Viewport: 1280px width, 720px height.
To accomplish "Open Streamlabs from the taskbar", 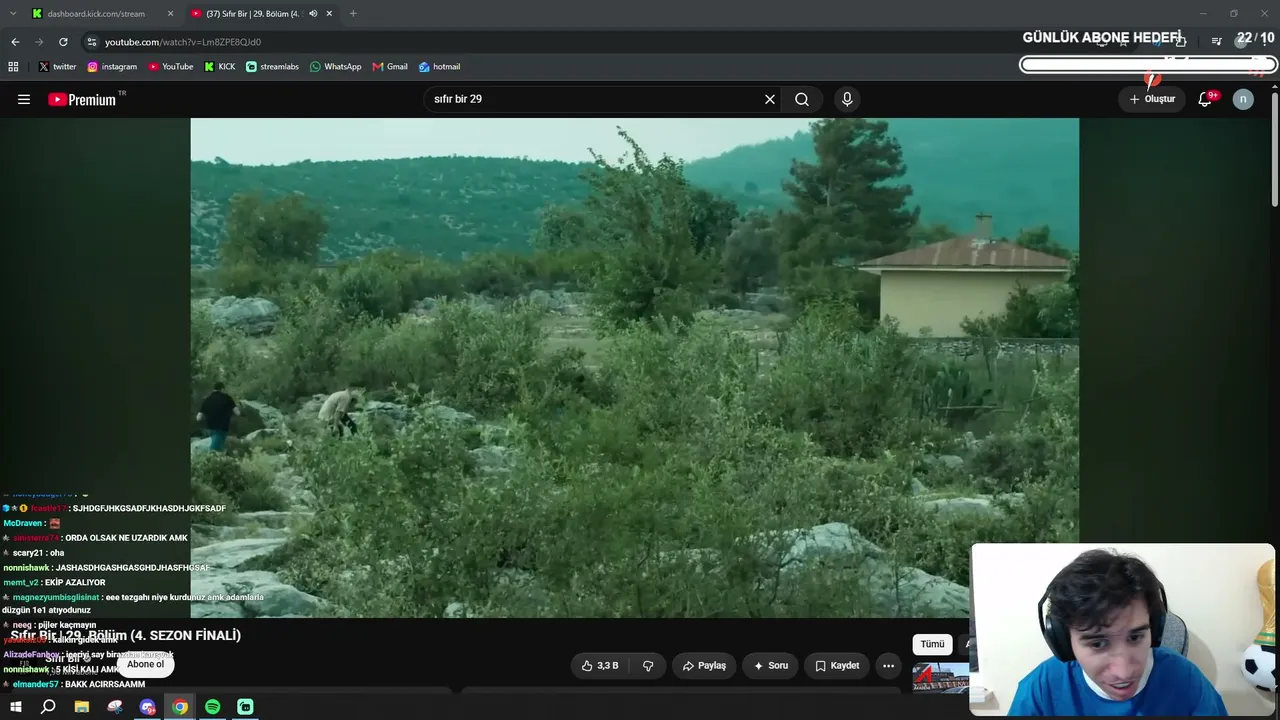I will tap(245, 707).
